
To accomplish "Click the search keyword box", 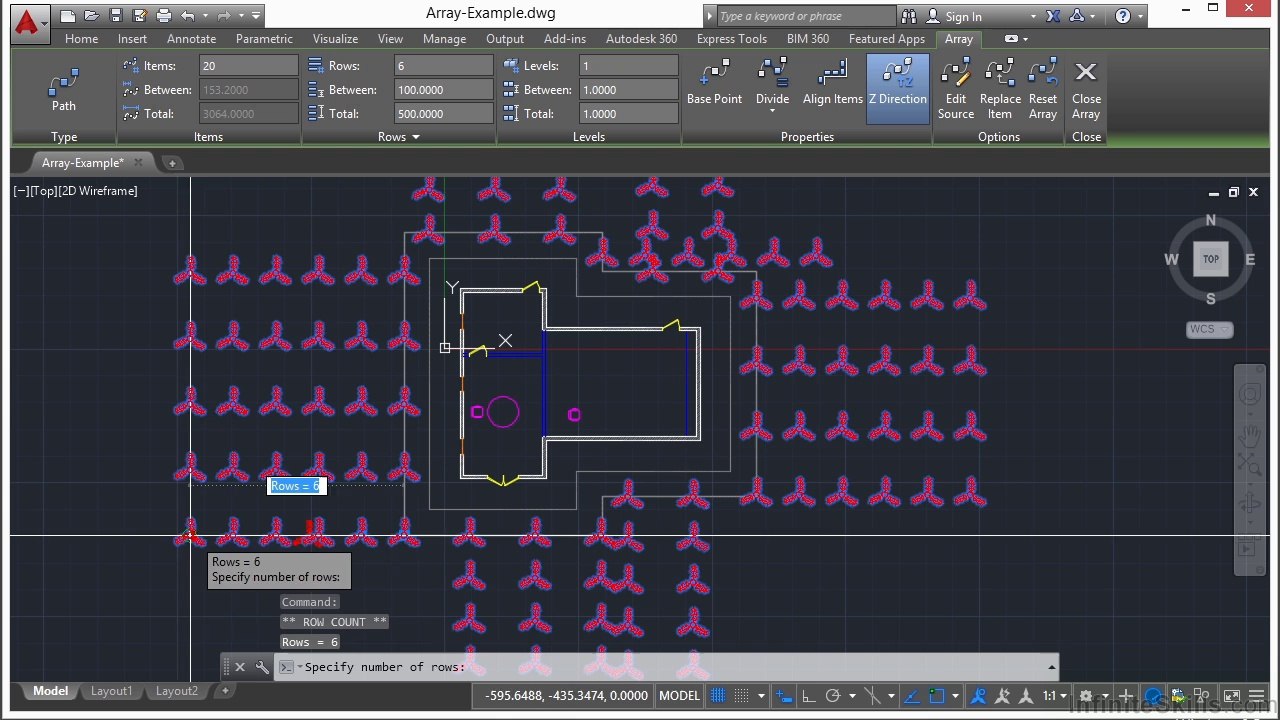I will point(806,16).
